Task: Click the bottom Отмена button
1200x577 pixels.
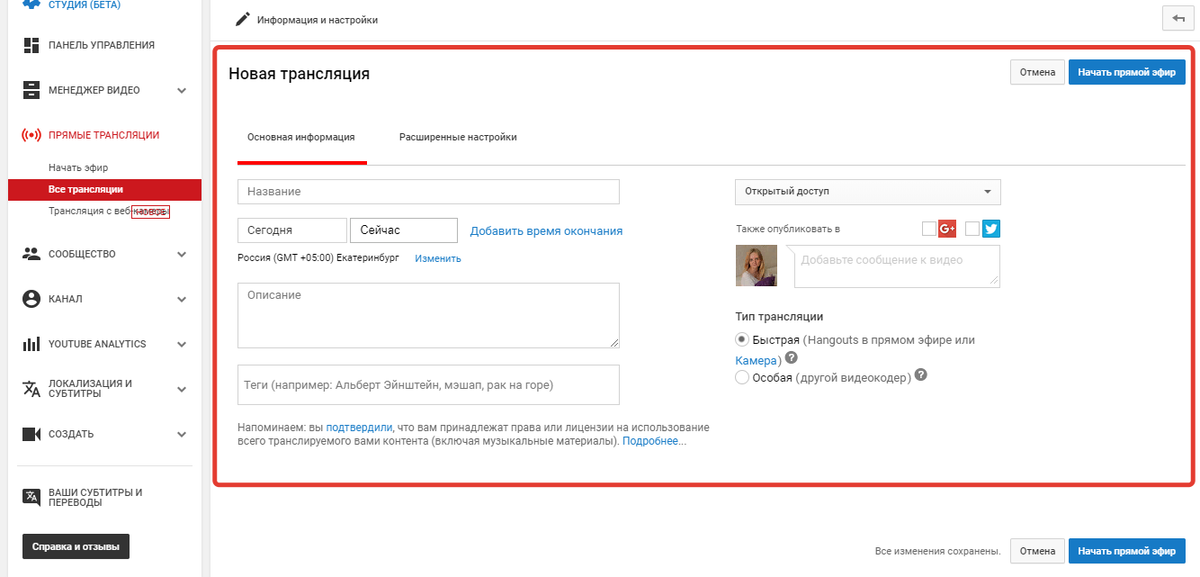Action: pos(1038,551)
